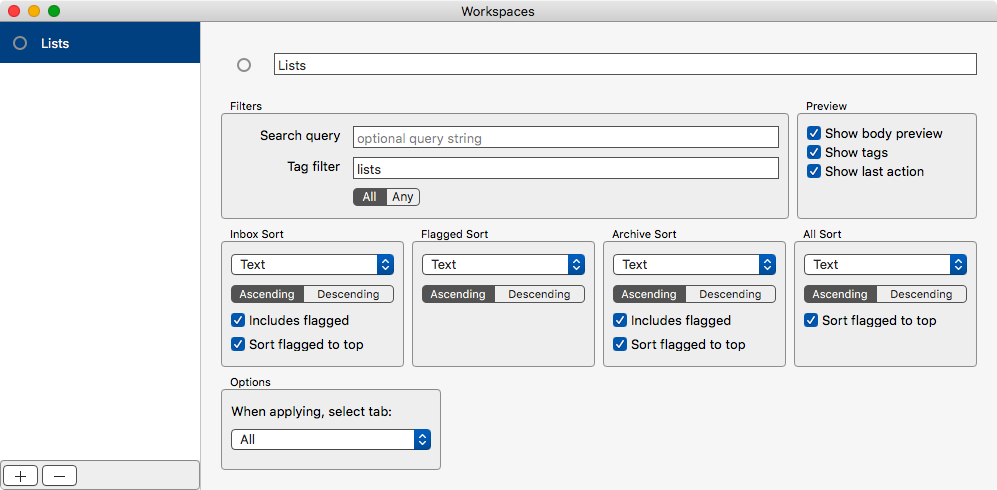Open the Flagged Sort Text dropdown

[503, 264]
